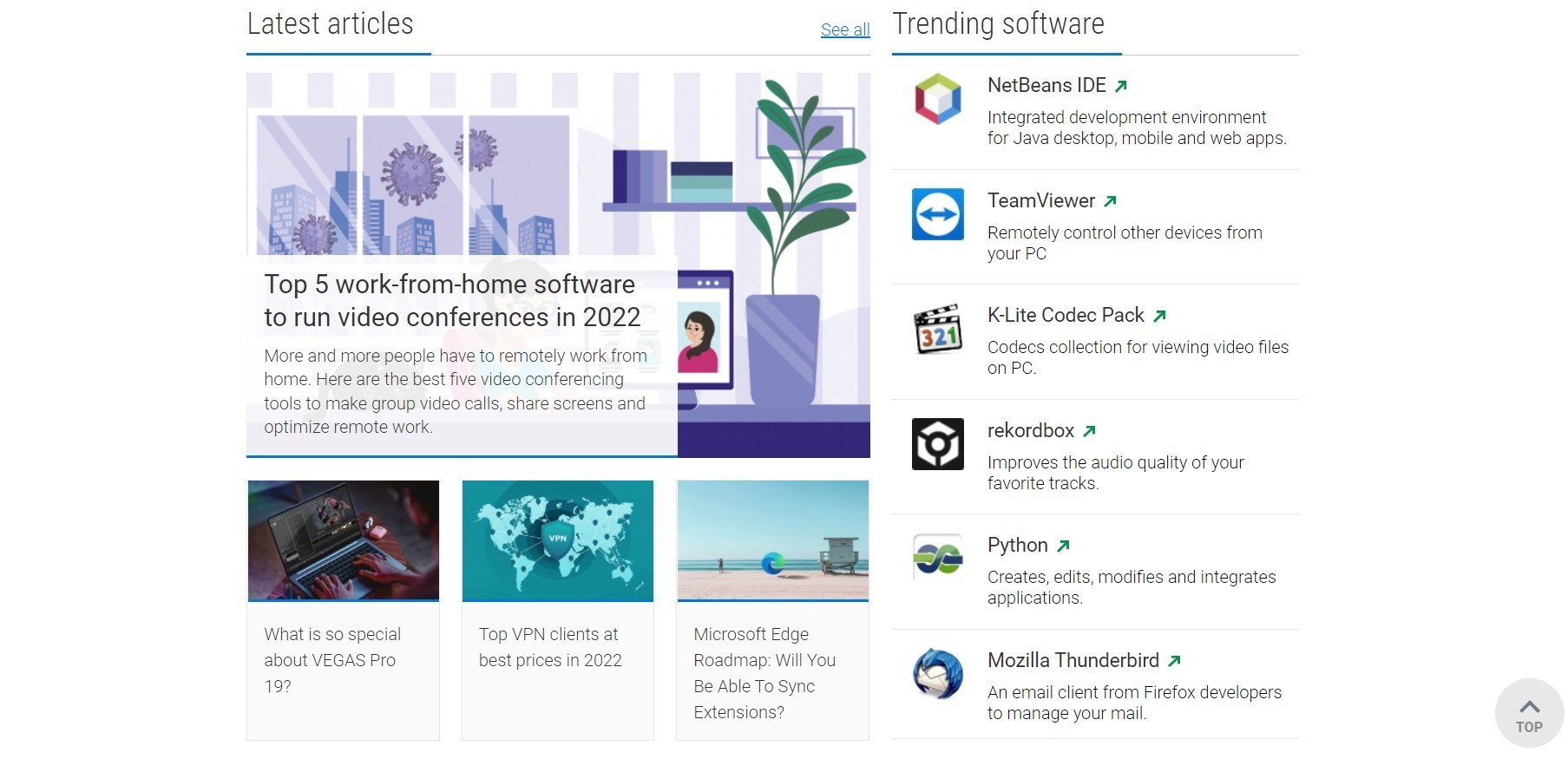Viewport: 1568px width, 759px height.
Task: Click the 'Remotely control other devices' description
Action: click(1125, 243)
